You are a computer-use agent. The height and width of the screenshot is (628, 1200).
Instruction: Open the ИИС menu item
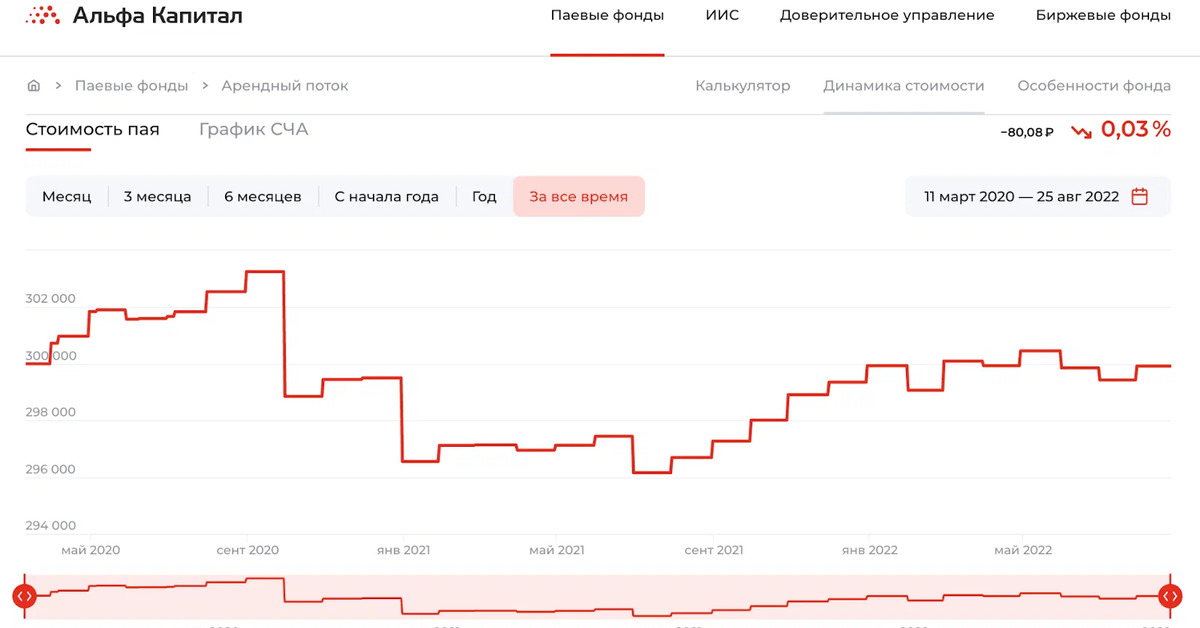[722, 16]
